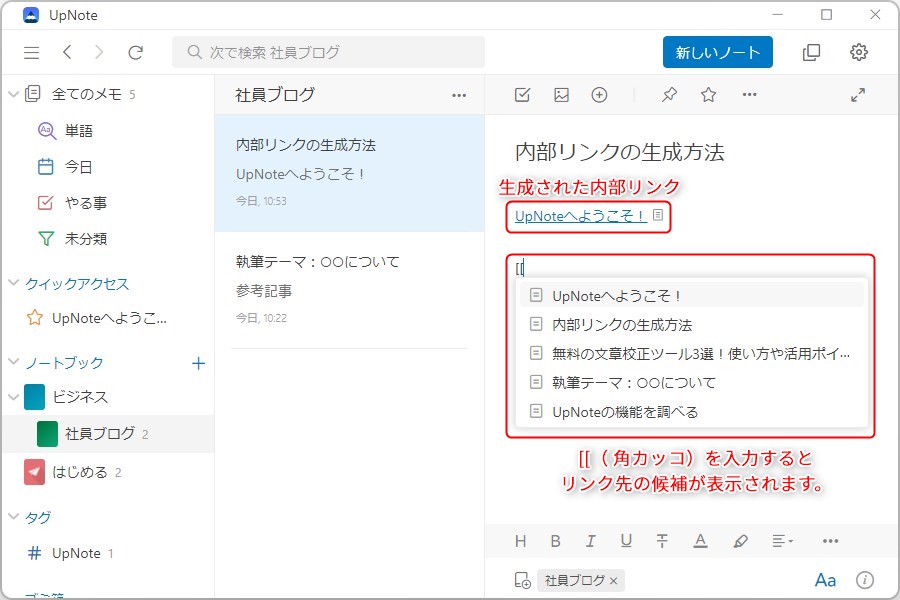
Task: Toggle strikethrough formatting
Action: (x=662, y=541)
